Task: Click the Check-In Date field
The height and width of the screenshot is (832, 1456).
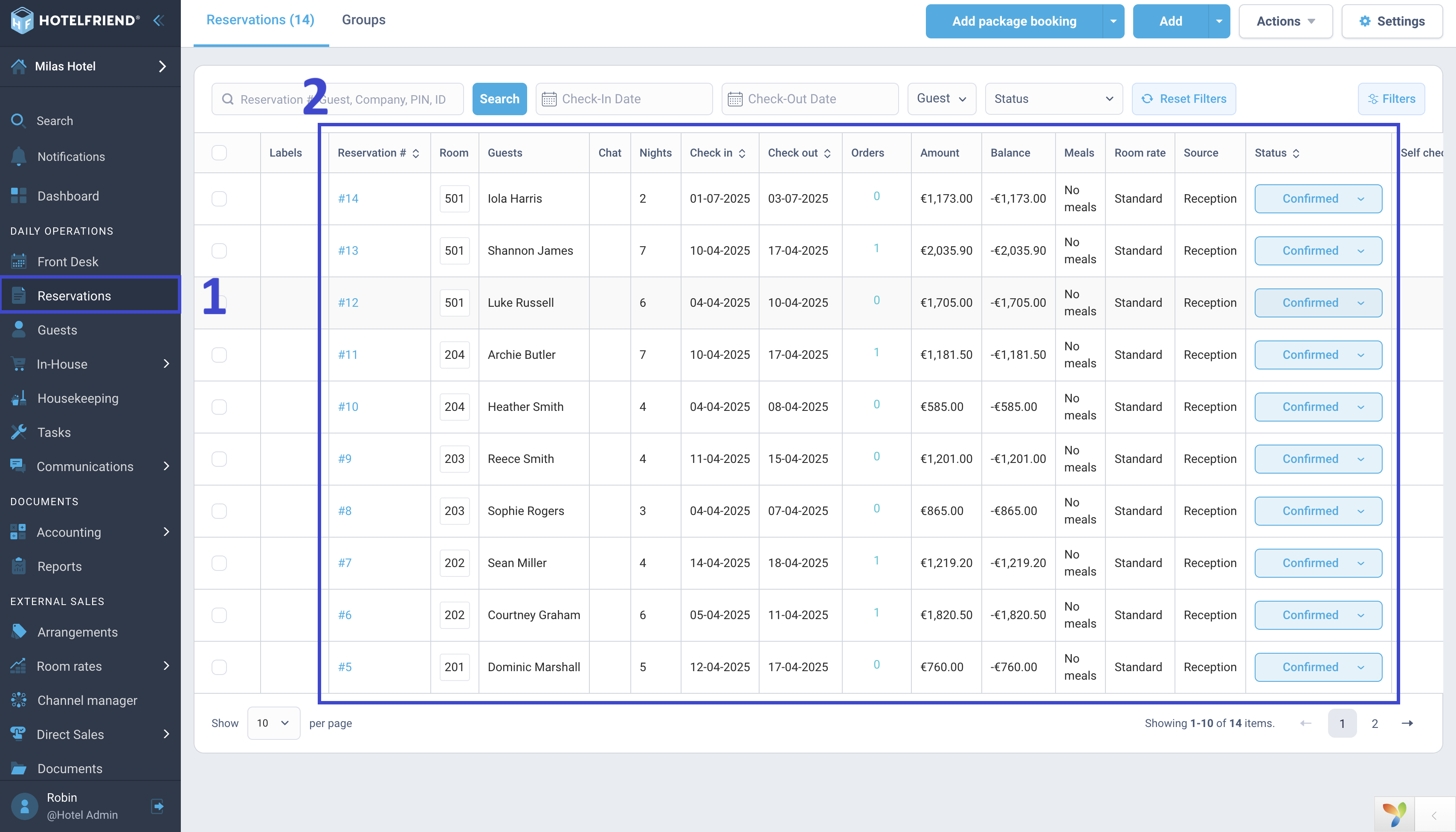Action: [x=624, y=99]
